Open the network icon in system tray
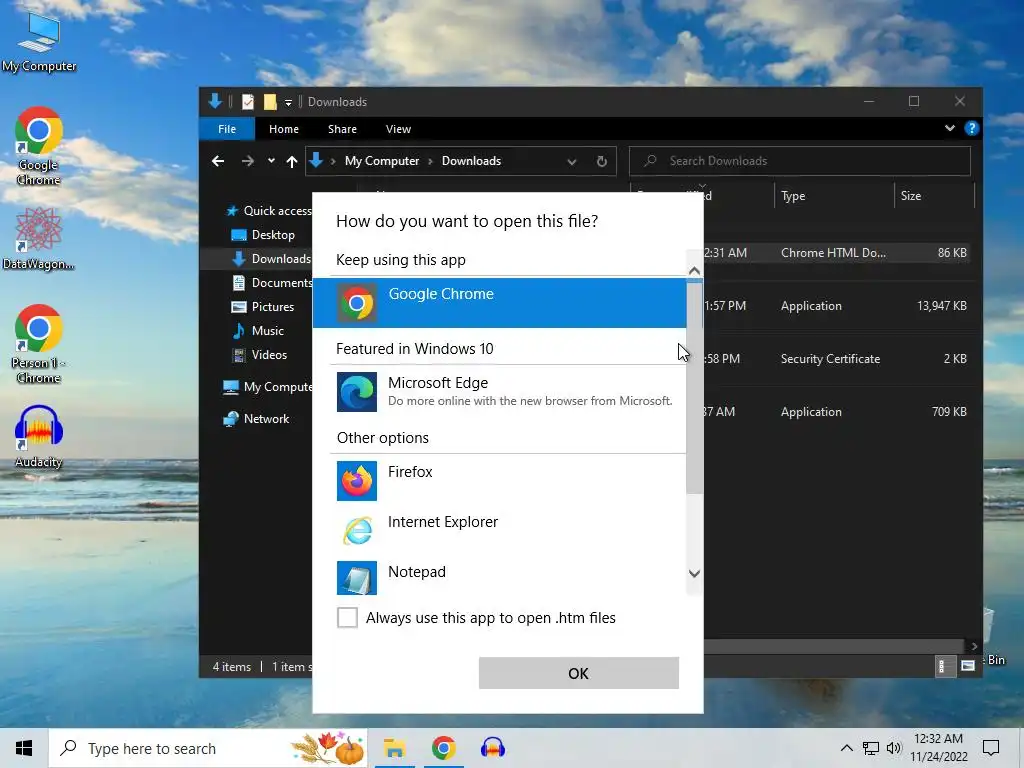 click(871, 748)
